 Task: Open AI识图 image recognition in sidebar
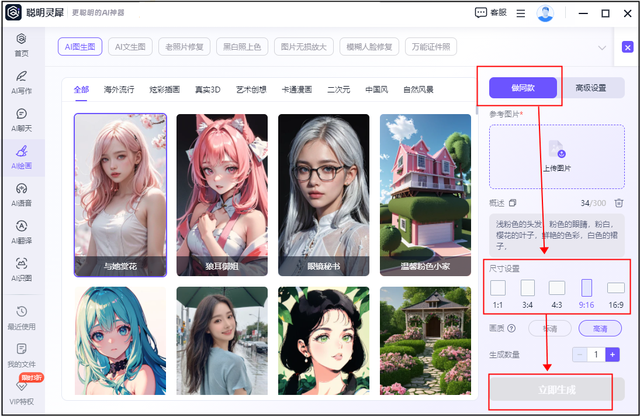pos(22,270)
